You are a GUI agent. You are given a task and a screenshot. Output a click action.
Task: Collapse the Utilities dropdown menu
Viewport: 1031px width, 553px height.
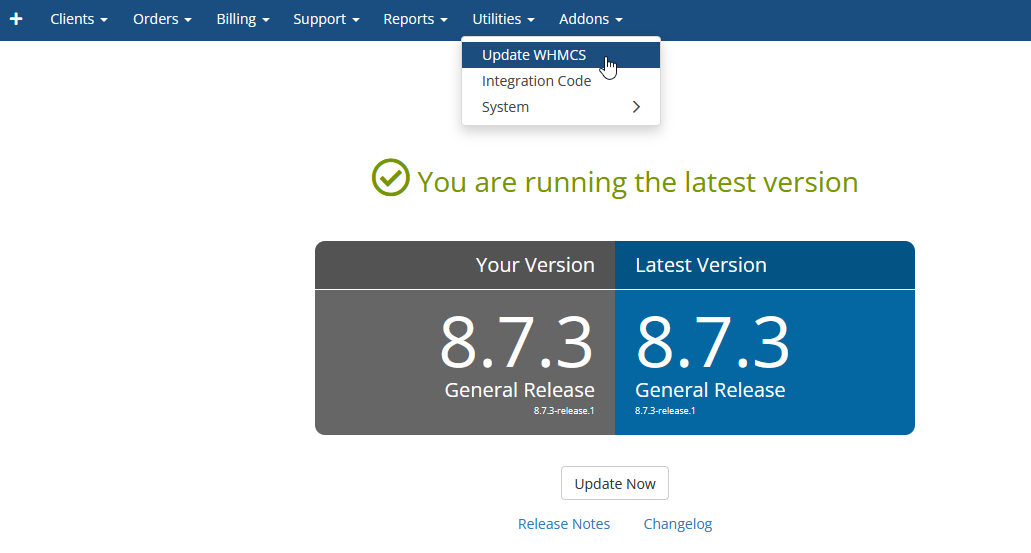[x=503, y=19]
